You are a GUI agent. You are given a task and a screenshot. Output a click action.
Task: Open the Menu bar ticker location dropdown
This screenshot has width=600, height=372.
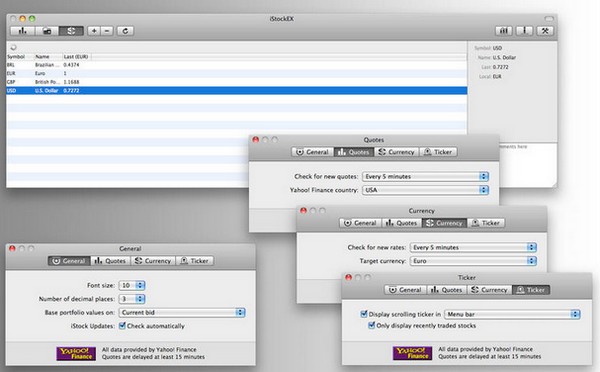[x=512, y=314]
